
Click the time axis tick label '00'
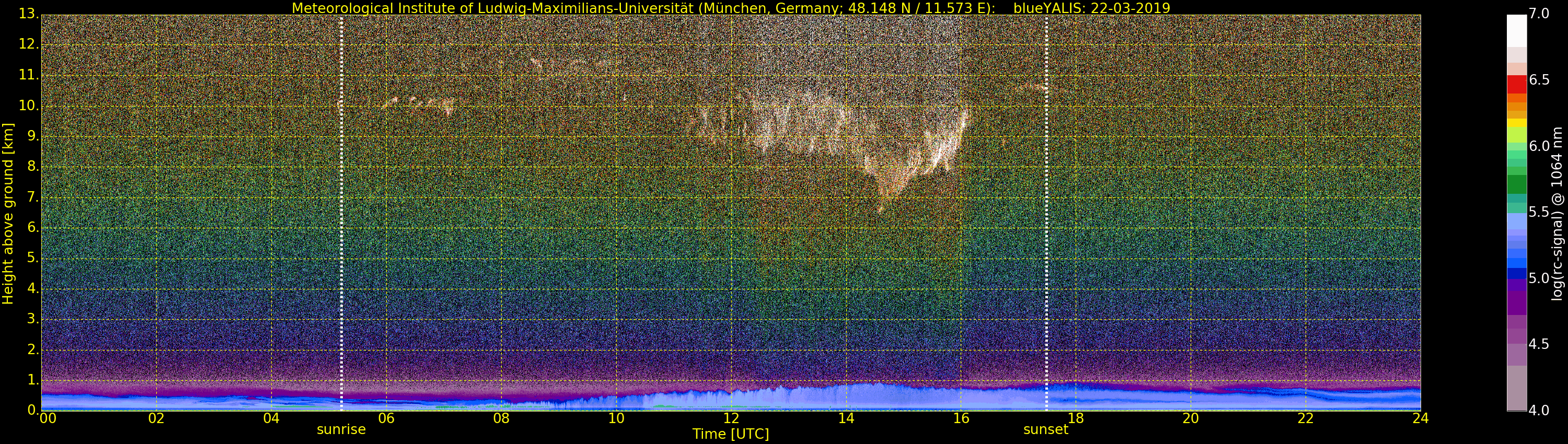[x=47, y=418]
